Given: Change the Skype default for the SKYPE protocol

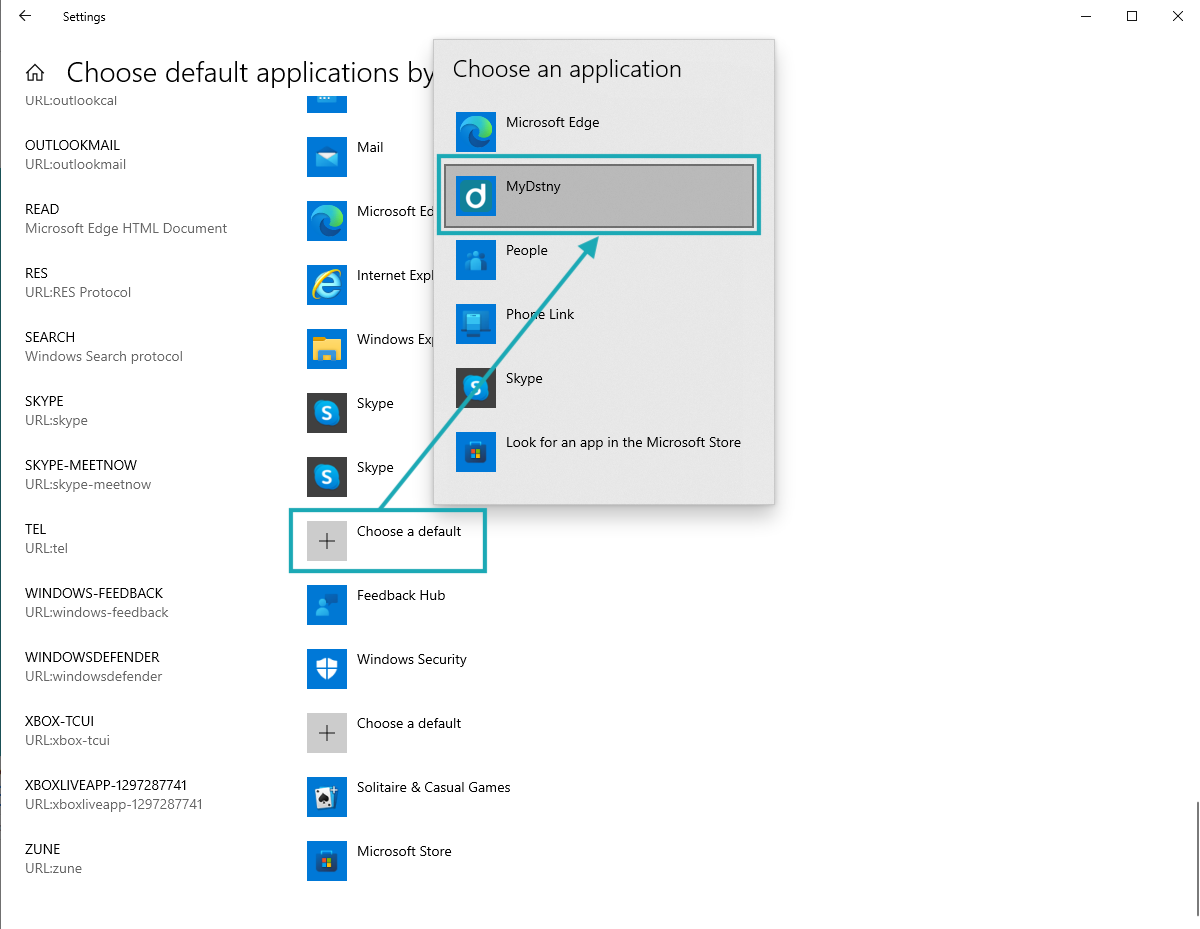Looking at the screenshot, I should 353,412.
